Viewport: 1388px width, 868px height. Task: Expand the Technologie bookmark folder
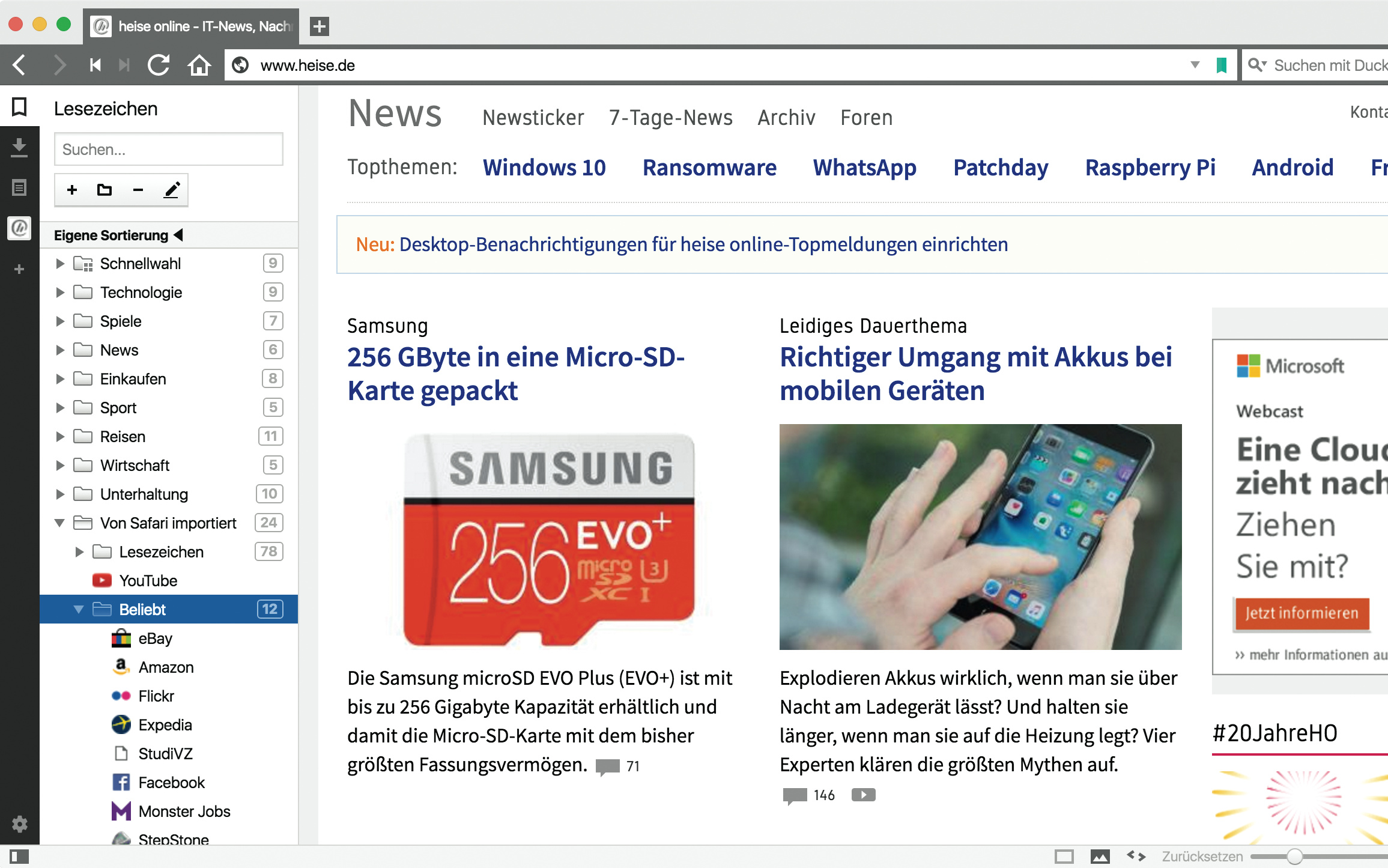tap(59, 293)
